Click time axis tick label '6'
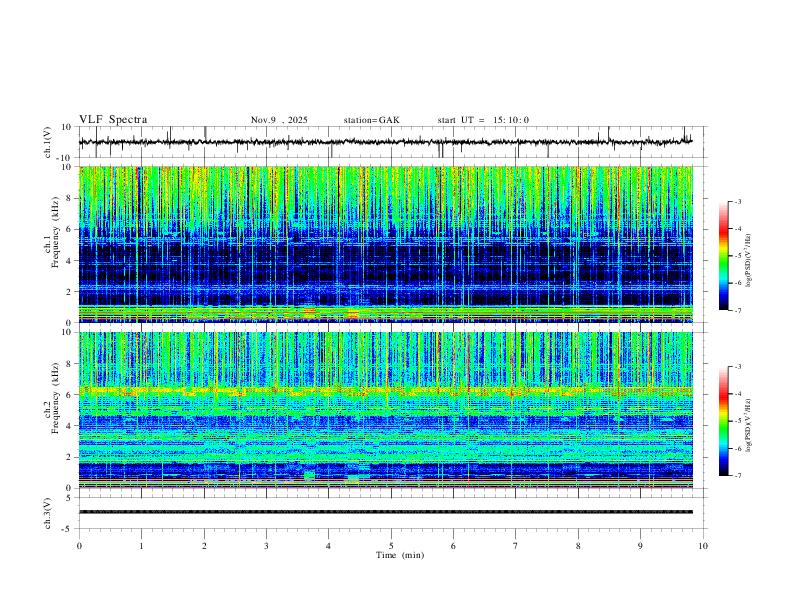The height and width of the screenshot is (612, 792). (x=454, y=546)
